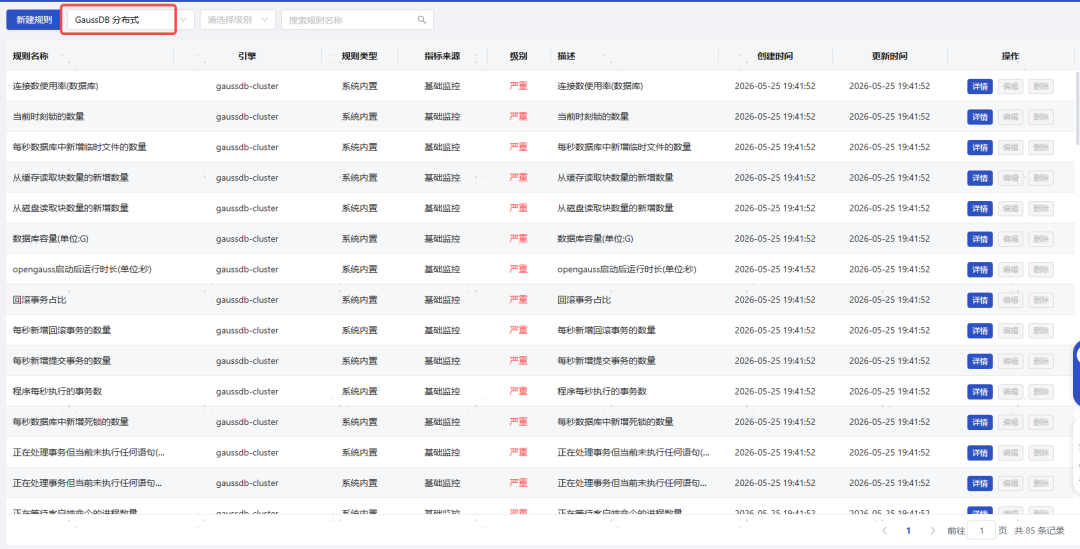Open 详情 for 连接数使用率(数据库)
Screen dimensions: 1080x549
(979, 87)
